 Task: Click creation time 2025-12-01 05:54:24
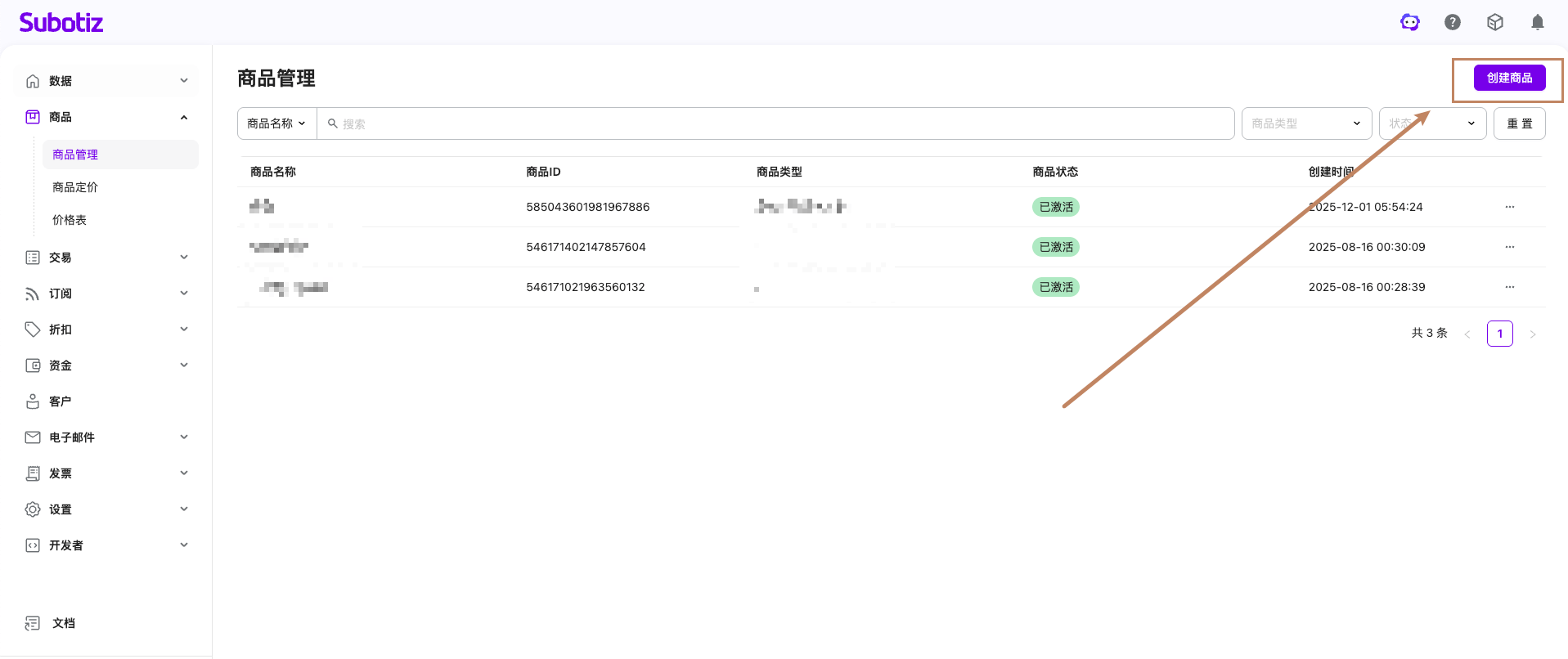[x=1365, y=207]
